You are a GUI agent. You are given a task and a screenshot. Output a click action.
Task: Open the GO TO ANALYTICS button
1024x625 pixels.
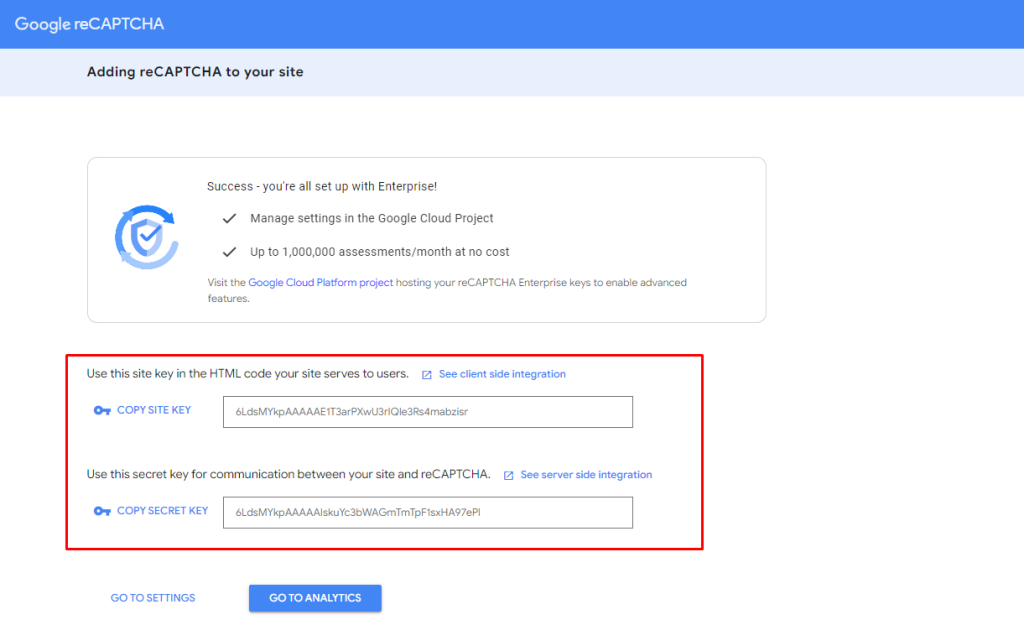315,598
